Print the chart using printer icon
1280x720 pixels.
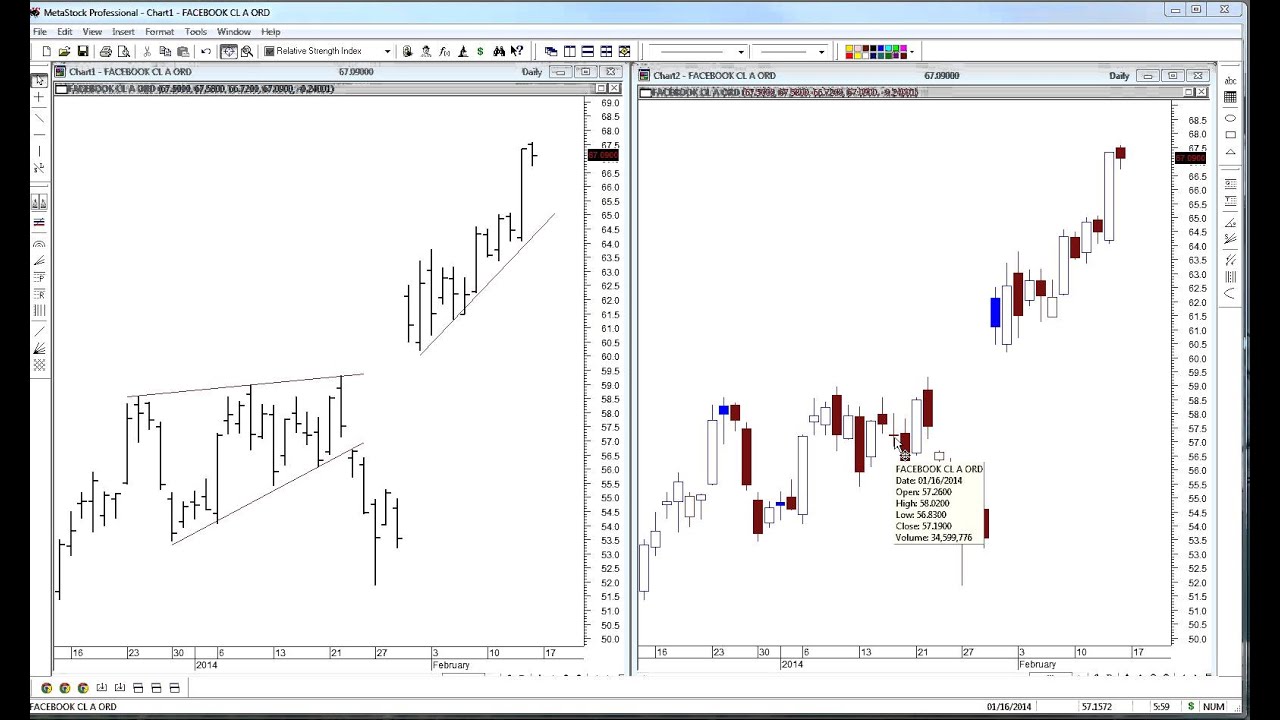pyautogui.click(x=105, y=51)
